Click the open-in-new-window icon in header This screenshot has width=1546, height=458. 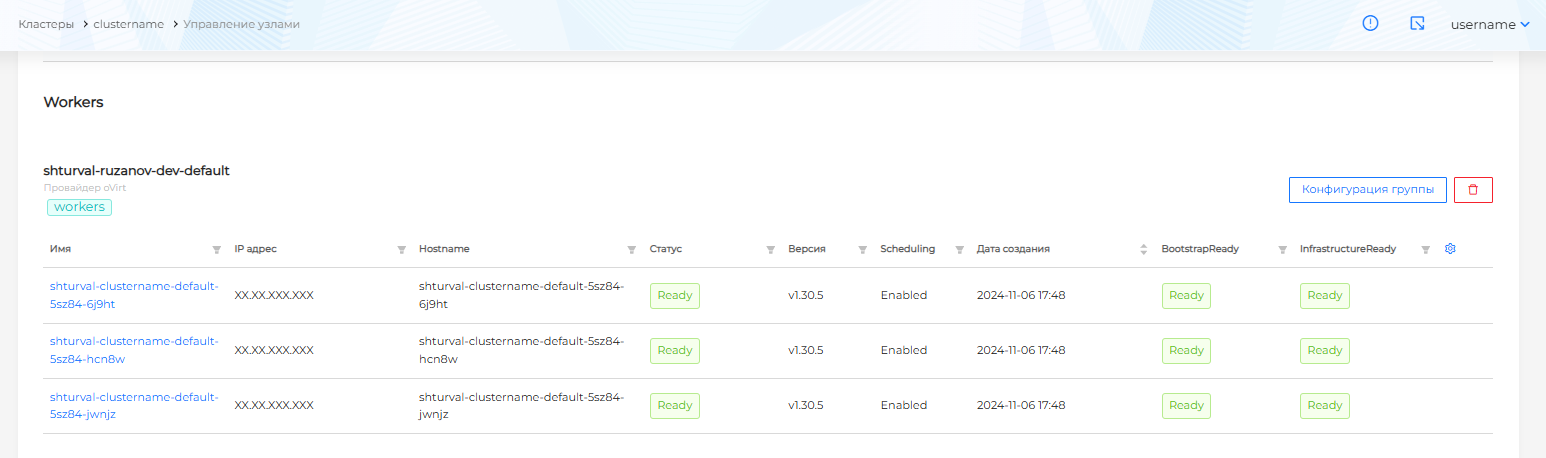coord(1417,23)
